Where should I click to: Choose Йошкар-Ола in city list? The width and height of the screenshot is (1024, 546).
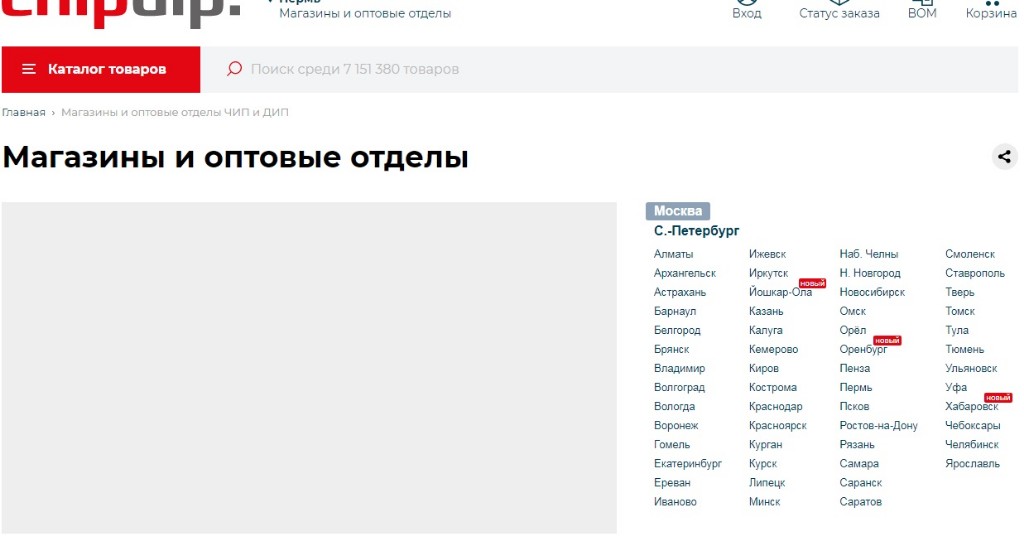[780, 292]
